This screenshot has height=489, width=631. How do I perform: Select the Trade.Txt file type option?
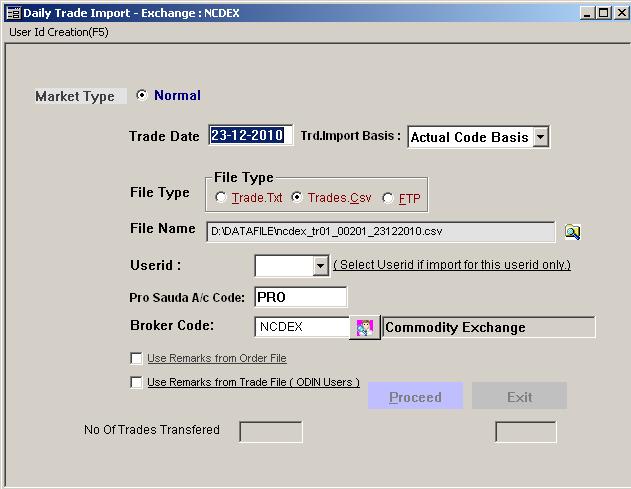221,198
